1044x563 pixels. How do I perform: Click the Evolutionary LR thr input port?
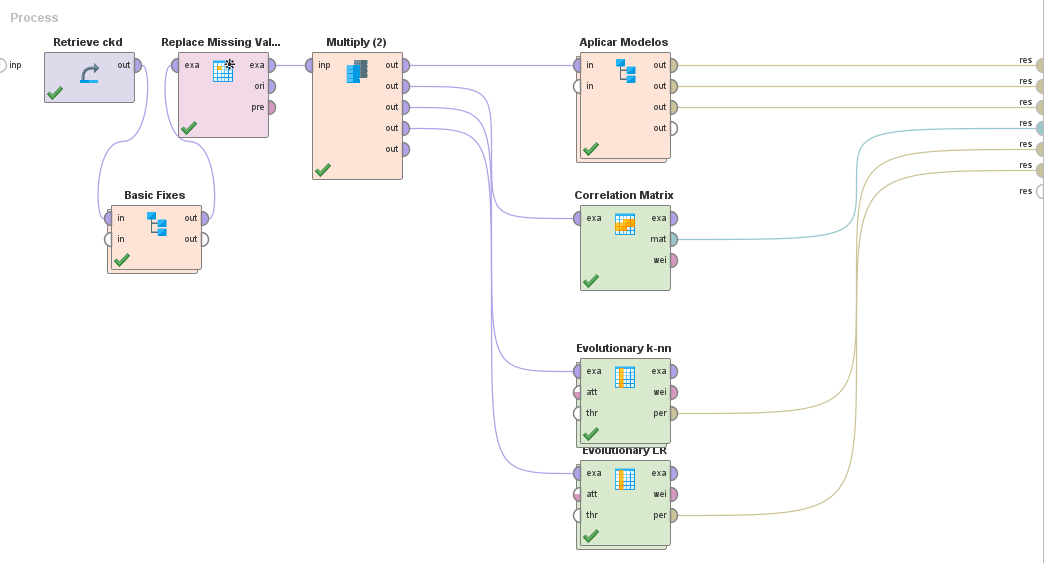tap(579, 515)
